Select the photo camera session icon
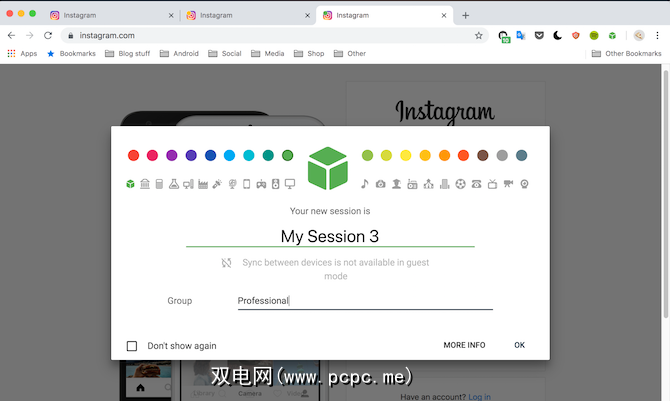The width and height of the screenshot is (670, 401). 380,184
